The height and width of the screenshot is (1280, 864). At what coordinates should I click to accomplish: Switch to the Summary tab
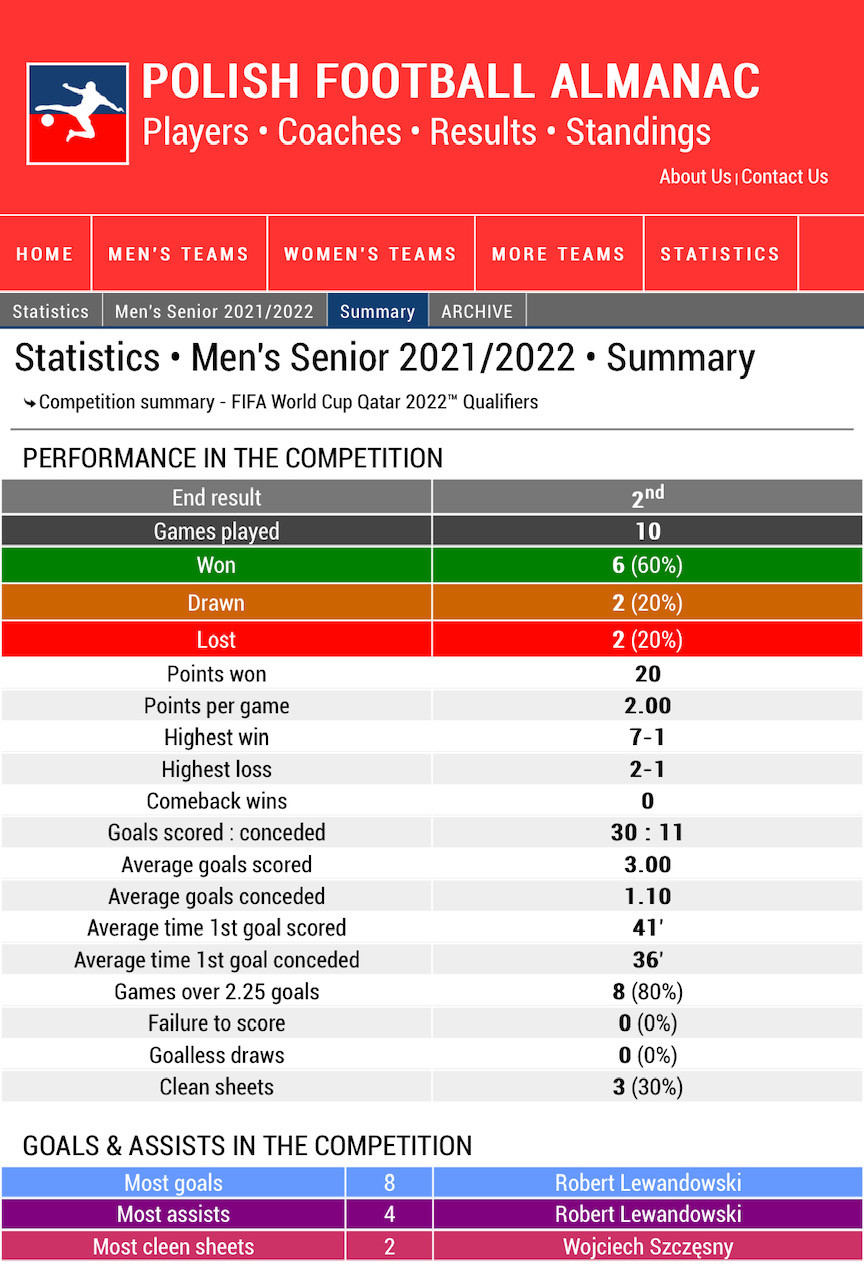click(377, 311)
